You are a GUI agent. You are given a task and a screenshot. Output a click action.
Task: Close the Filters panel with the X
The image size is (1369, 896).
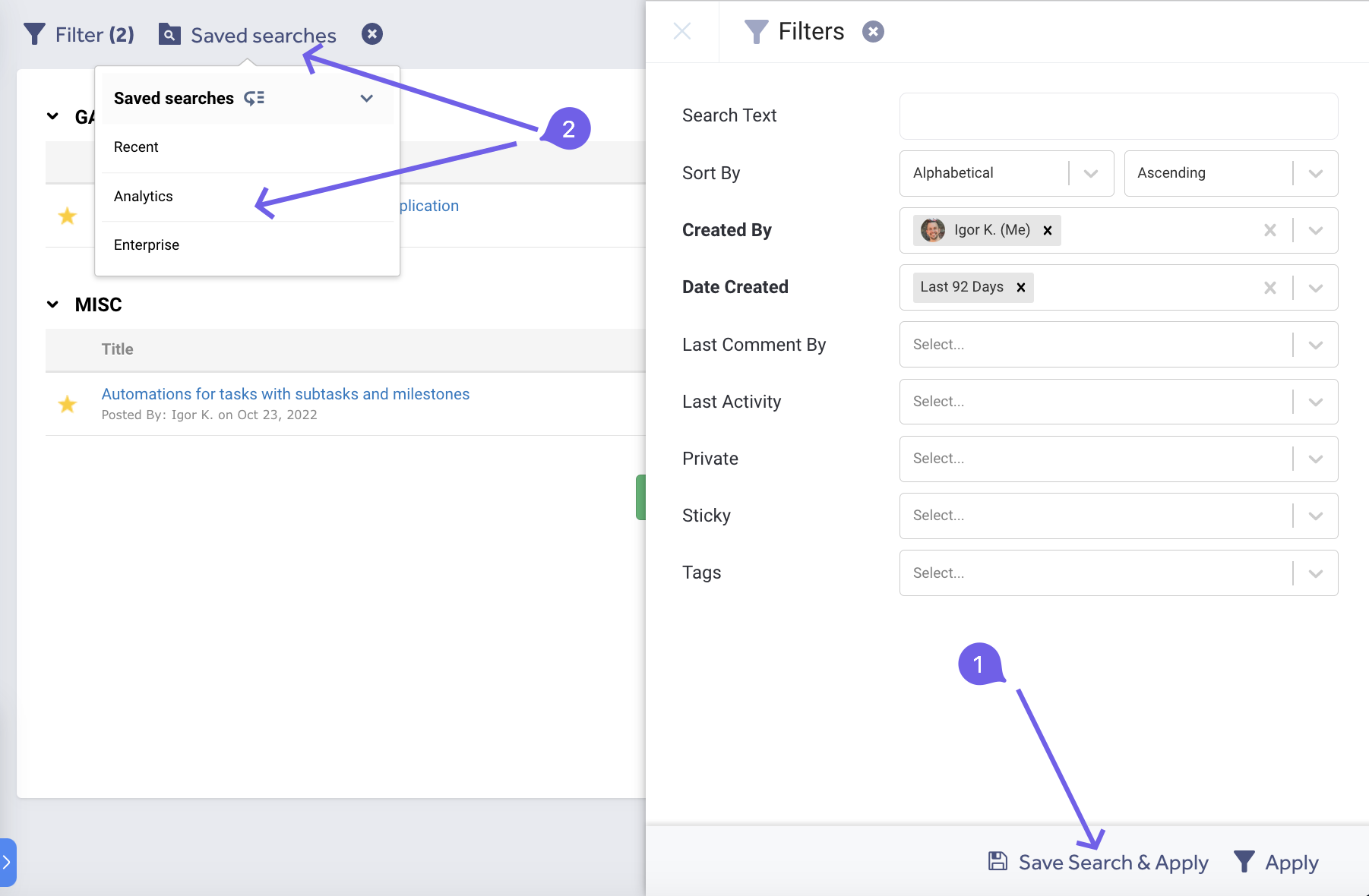click(x=681, y=31)
